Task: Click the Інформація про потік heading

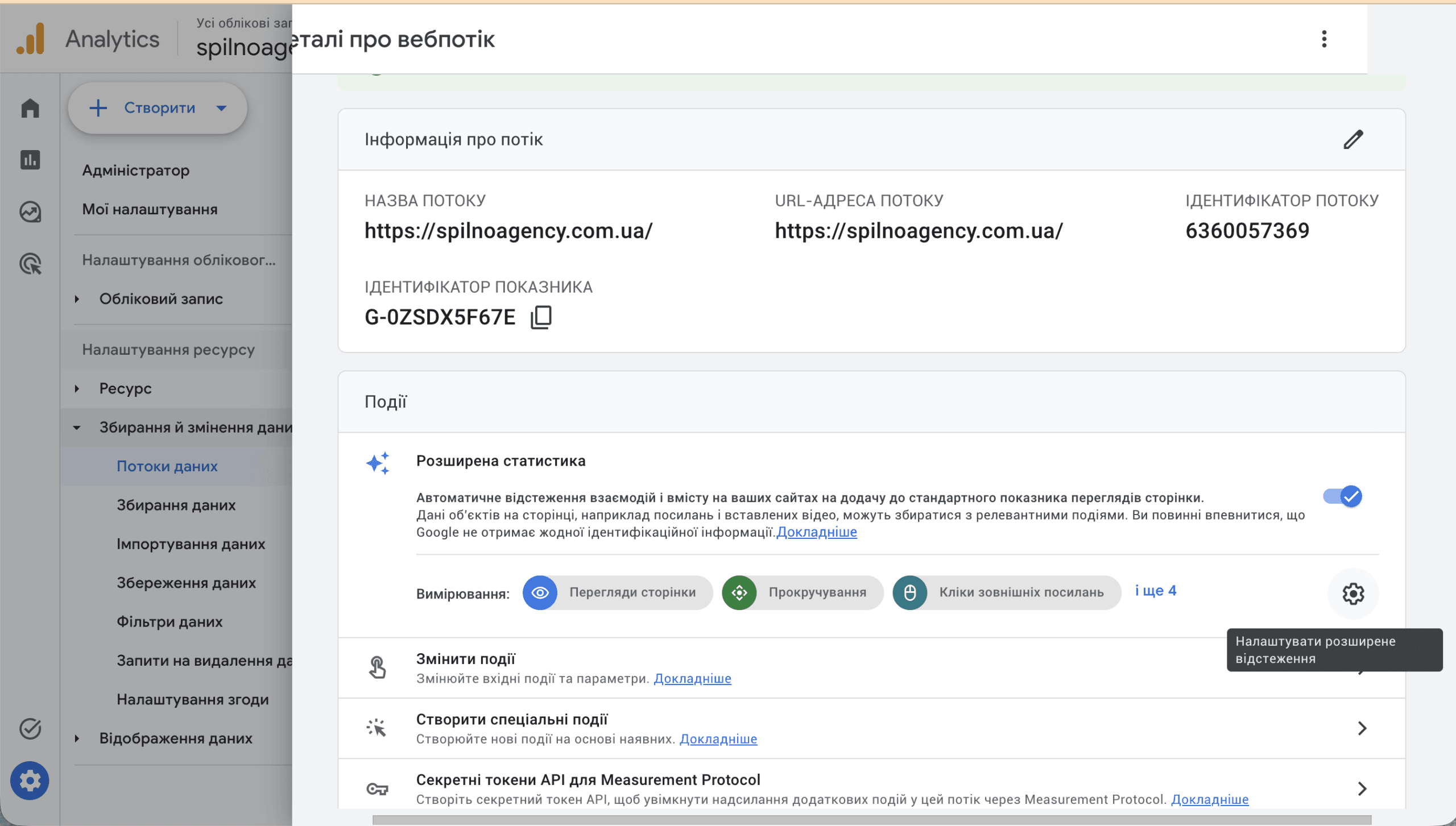Action: click(453, 139)
